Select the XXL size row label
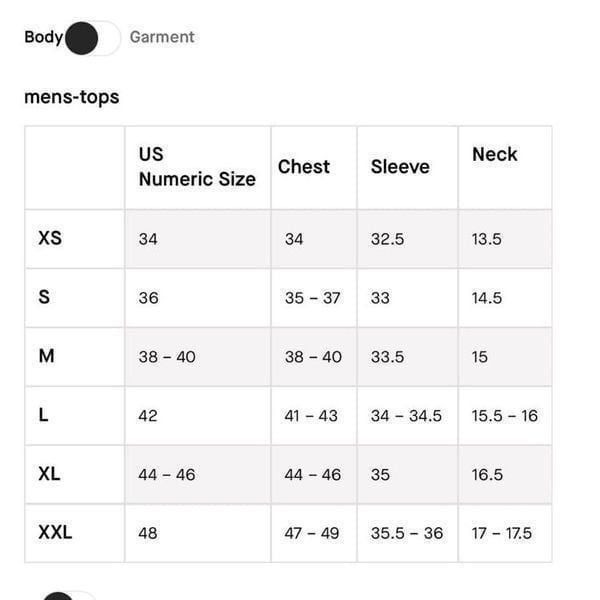Viewport: 600px width, 600px height. coord(55,532)
